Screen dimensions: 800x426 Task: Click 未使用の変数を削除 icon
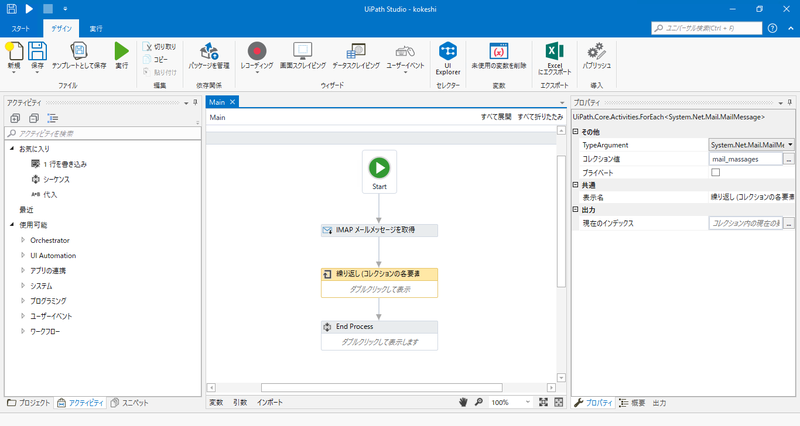pyautogui.click(x=498, y=51)
